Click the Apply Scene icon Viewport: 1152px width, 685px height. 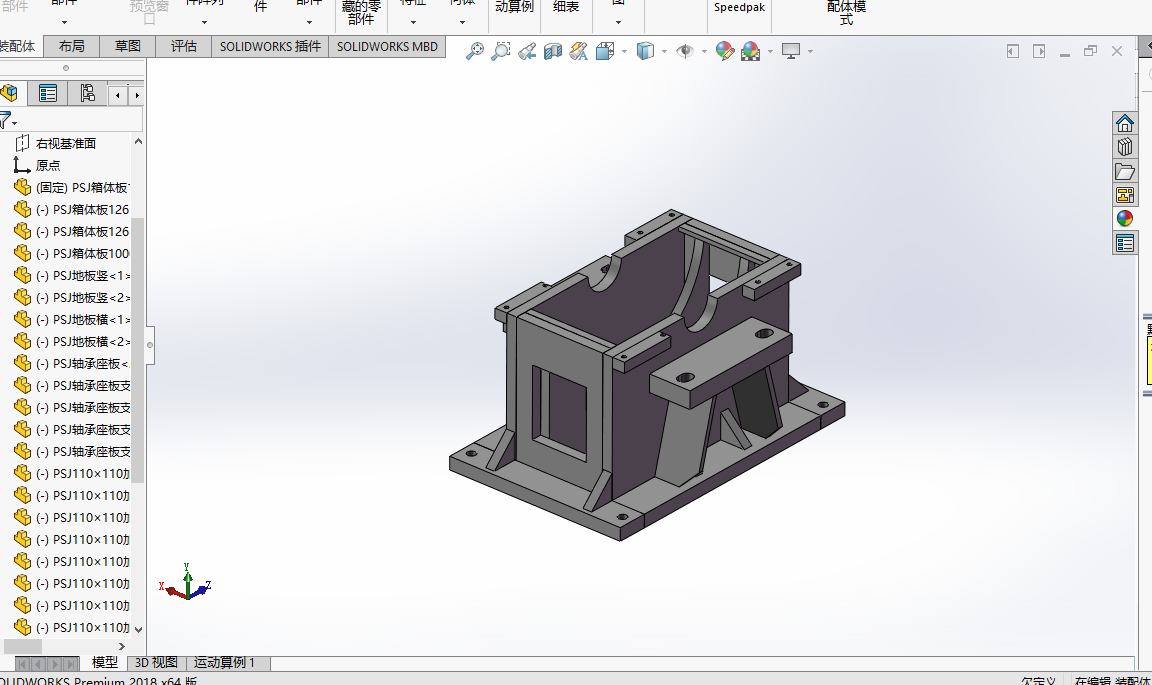pos(750,51)
